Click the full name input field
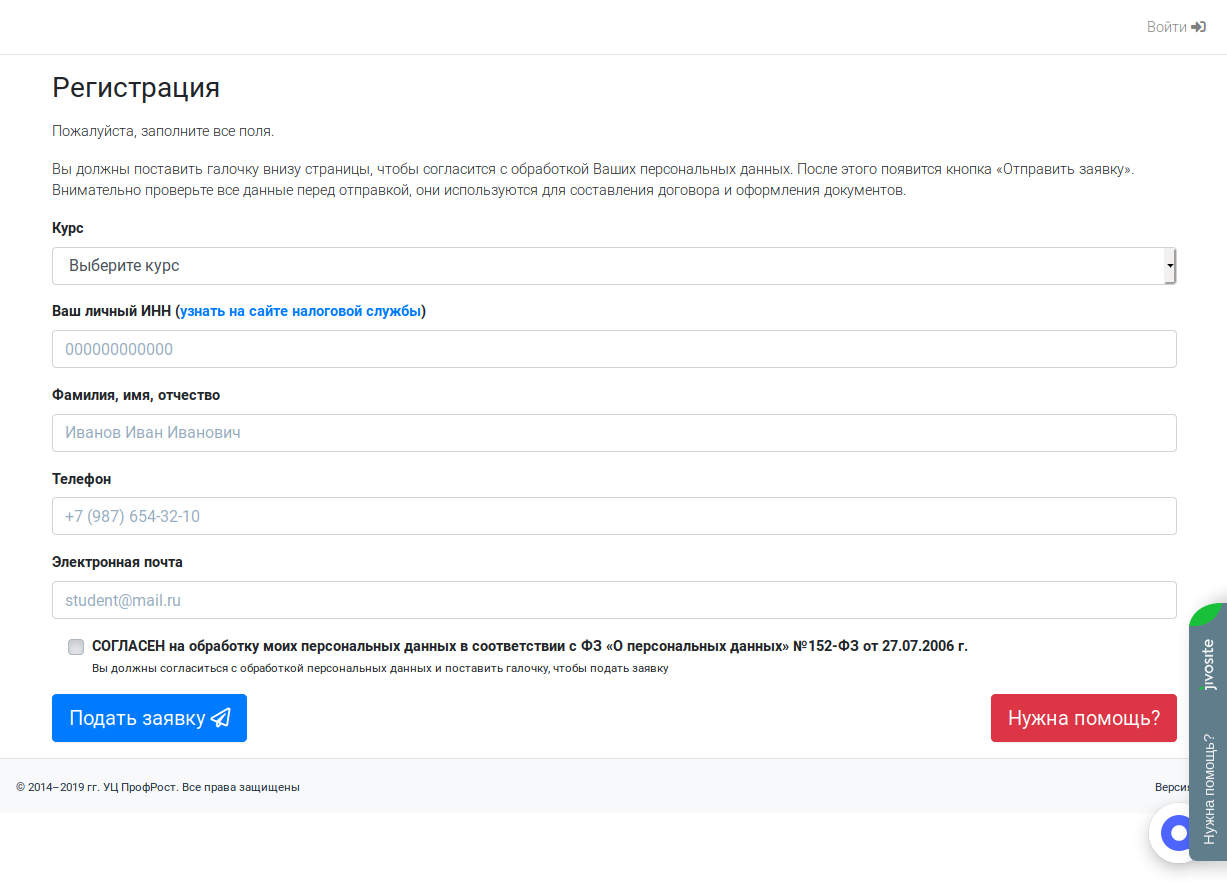1227x883 pixels. pyautogui.click(x=614, y=433)
